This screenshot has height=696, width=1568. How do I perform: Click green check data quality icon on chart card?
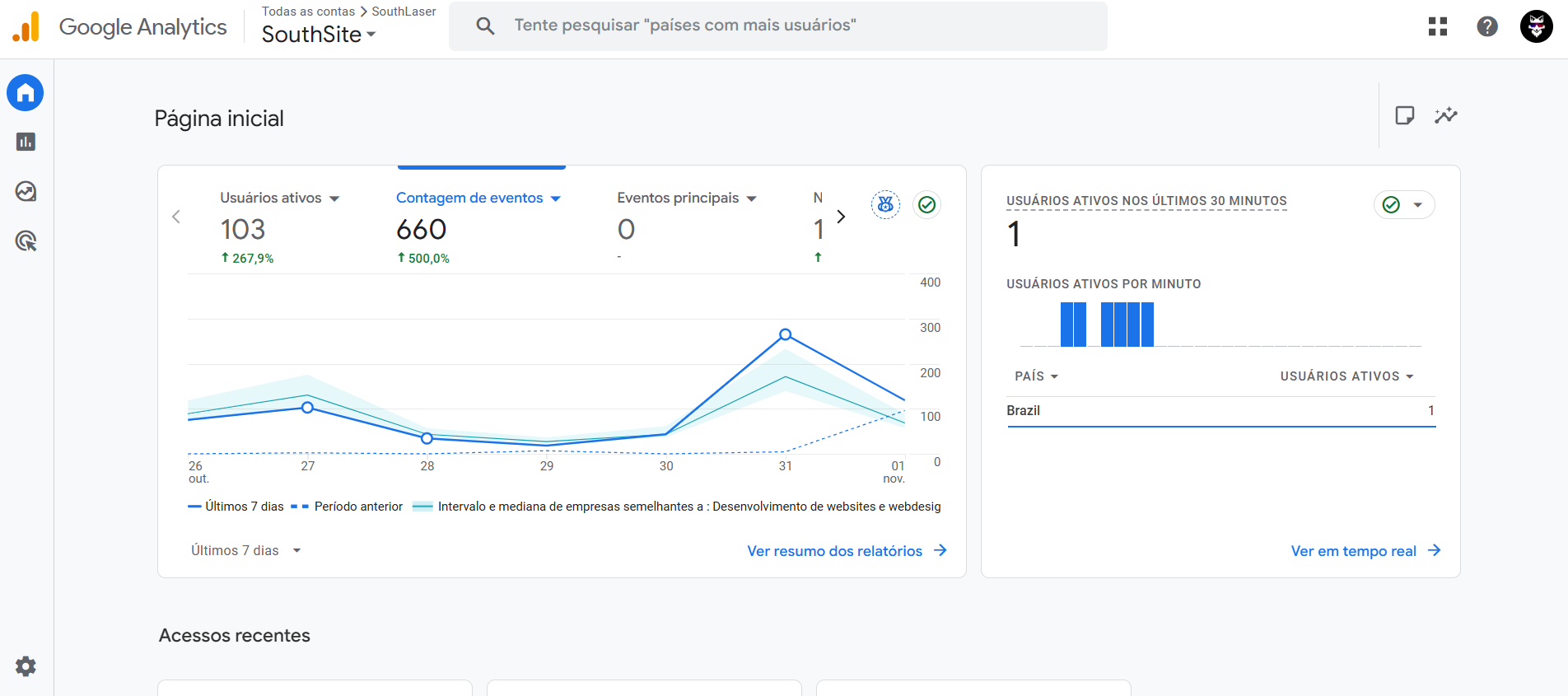coord(926,204)
